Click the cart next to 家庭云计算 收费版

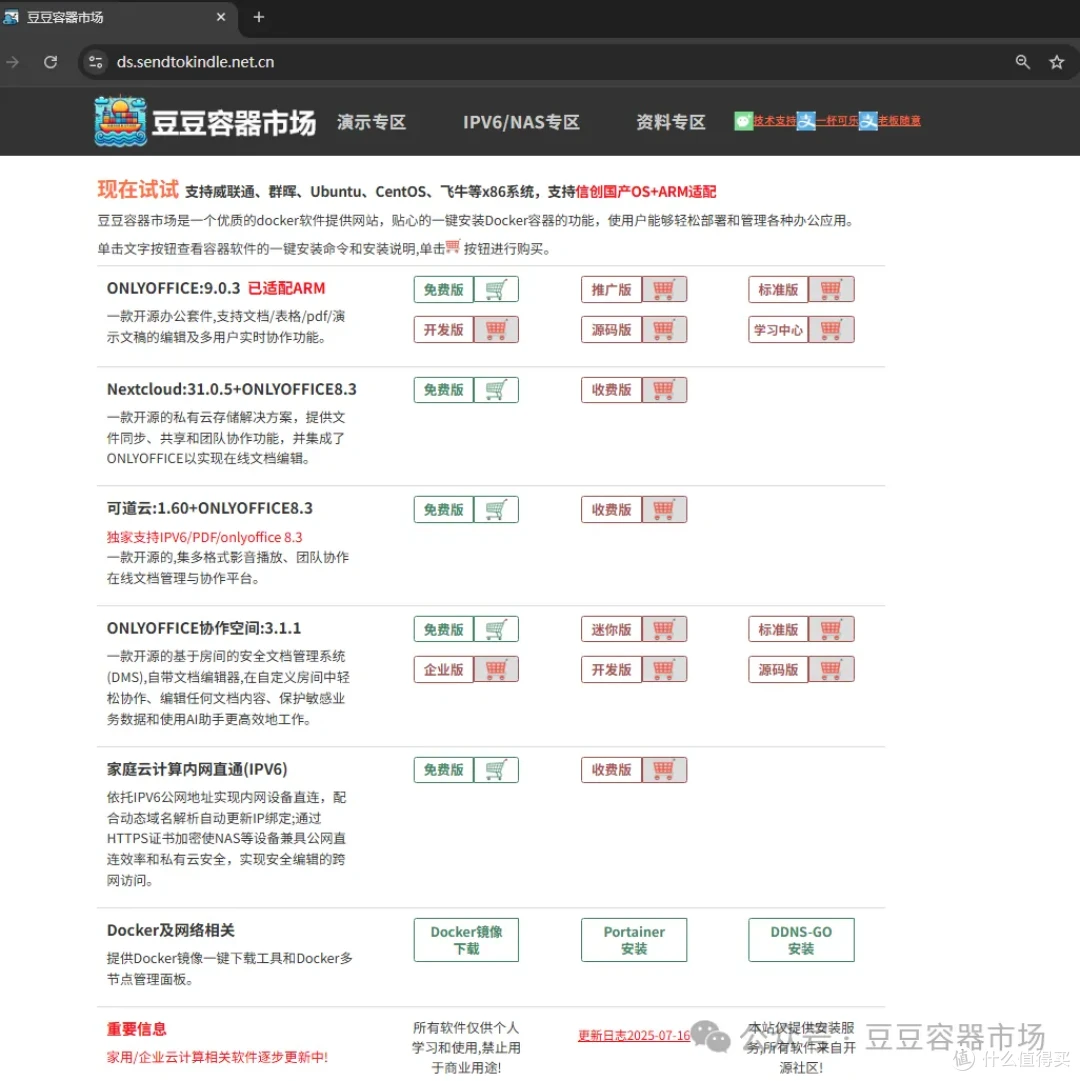[x=664, y=770]
